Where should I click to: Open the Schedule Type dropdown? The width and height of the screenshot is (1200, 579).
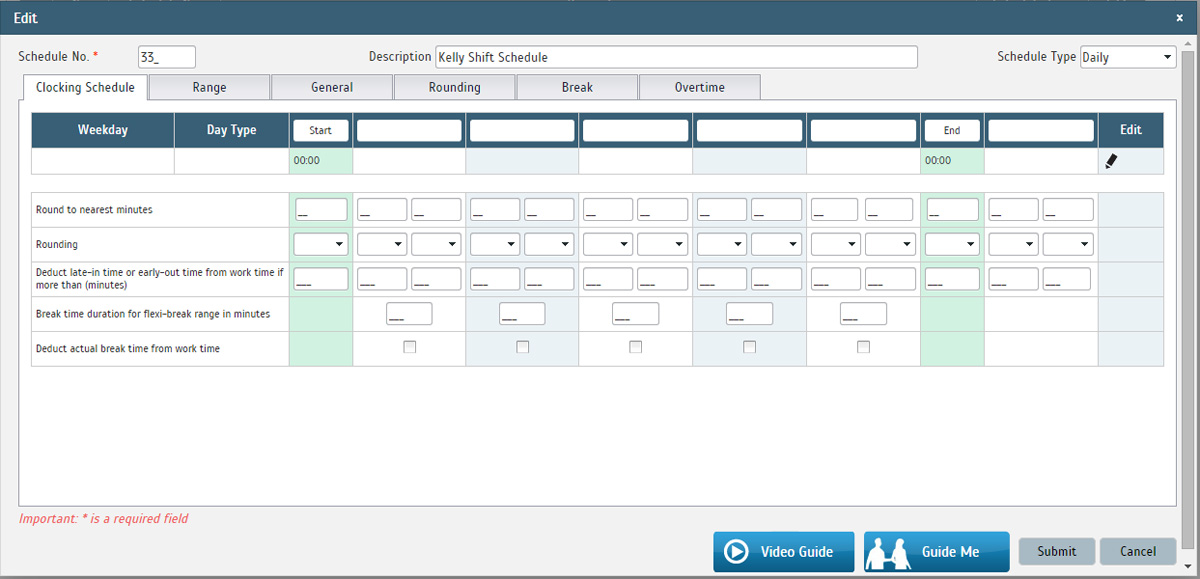[1127, 57]
